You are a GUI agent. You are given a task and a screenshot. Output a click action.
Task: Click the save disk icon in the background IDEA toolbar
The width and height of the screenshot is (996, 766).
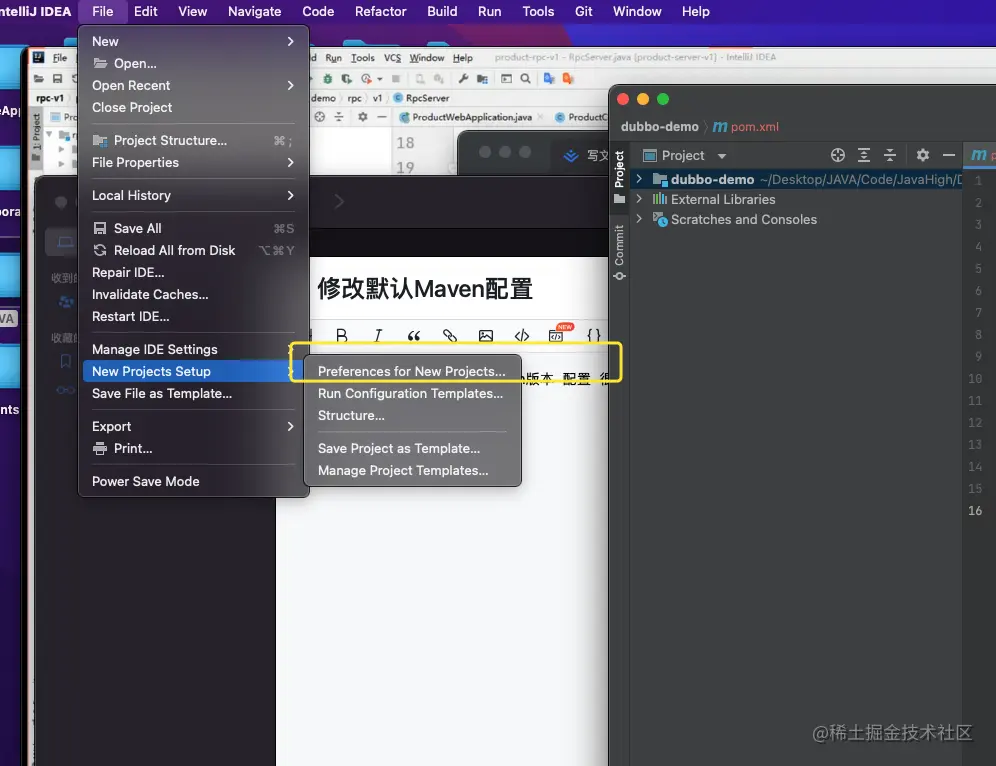[58, 79]
